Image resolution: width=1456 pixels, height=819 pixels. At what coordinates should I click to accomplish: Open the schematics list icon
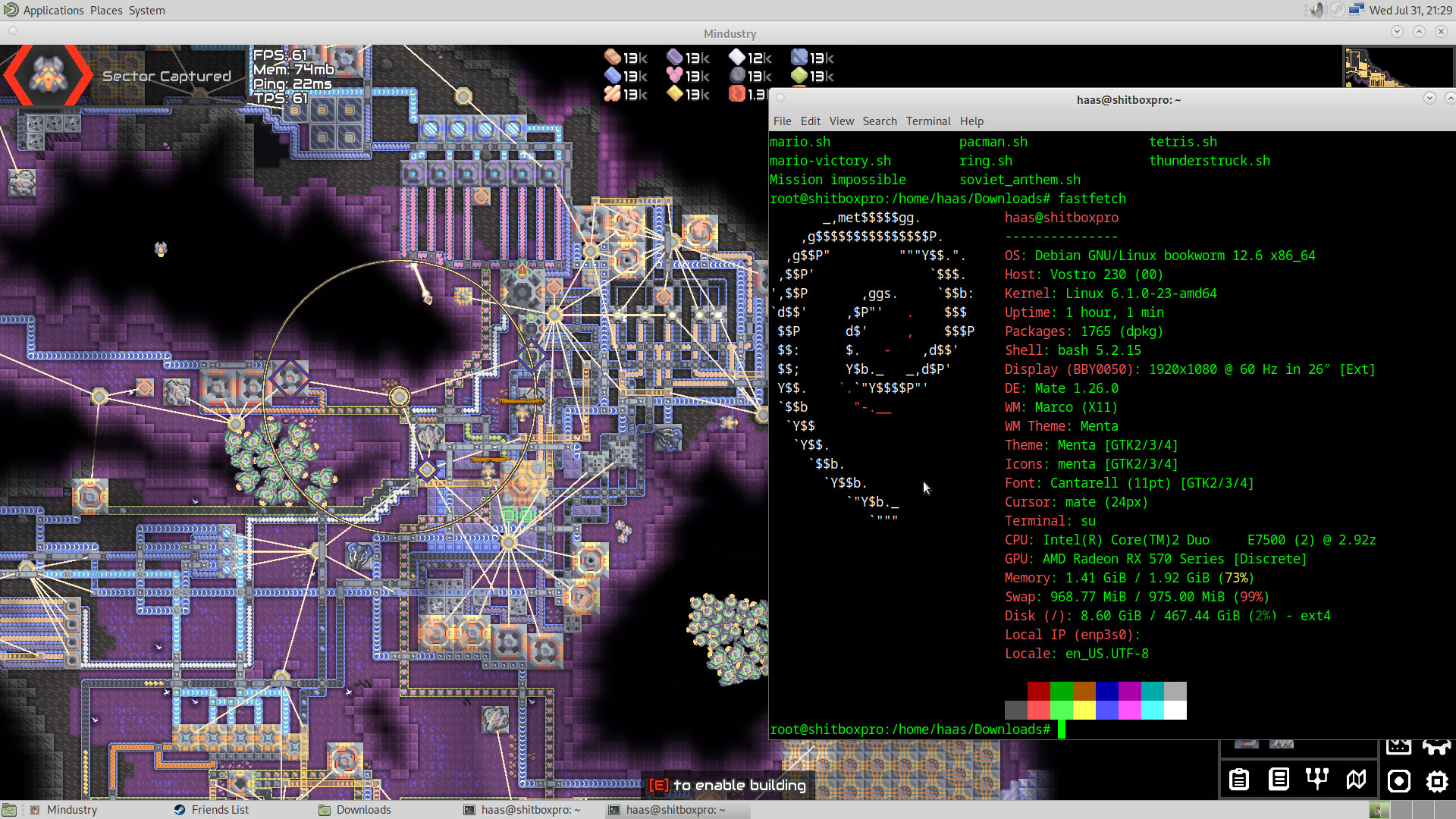[x=1279, y=780]
